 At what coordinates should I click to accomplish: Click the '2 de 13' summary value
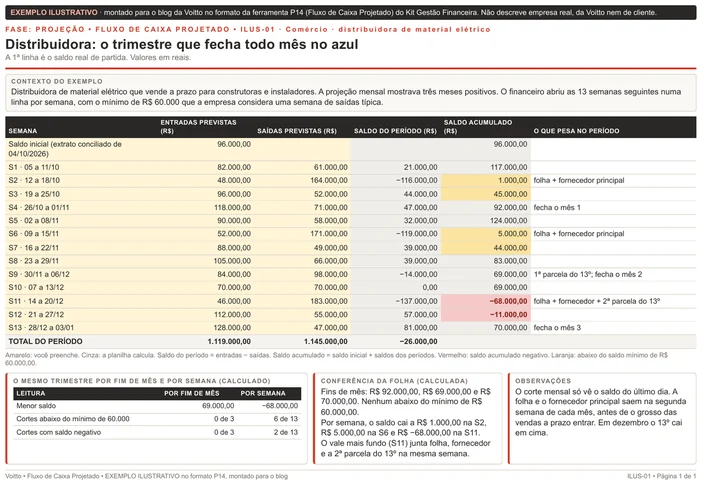[x=286, y=432]
